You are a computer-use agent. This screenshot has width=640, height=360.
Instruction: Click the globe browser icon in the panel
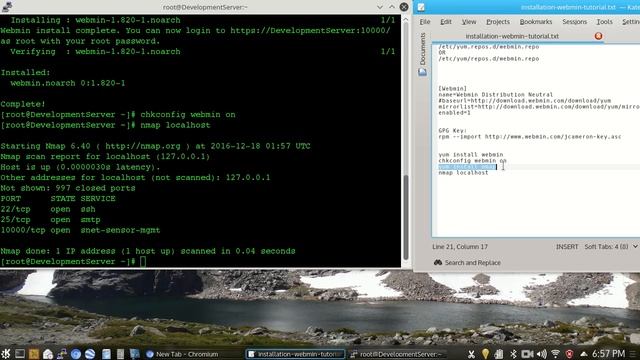point(90,353)
